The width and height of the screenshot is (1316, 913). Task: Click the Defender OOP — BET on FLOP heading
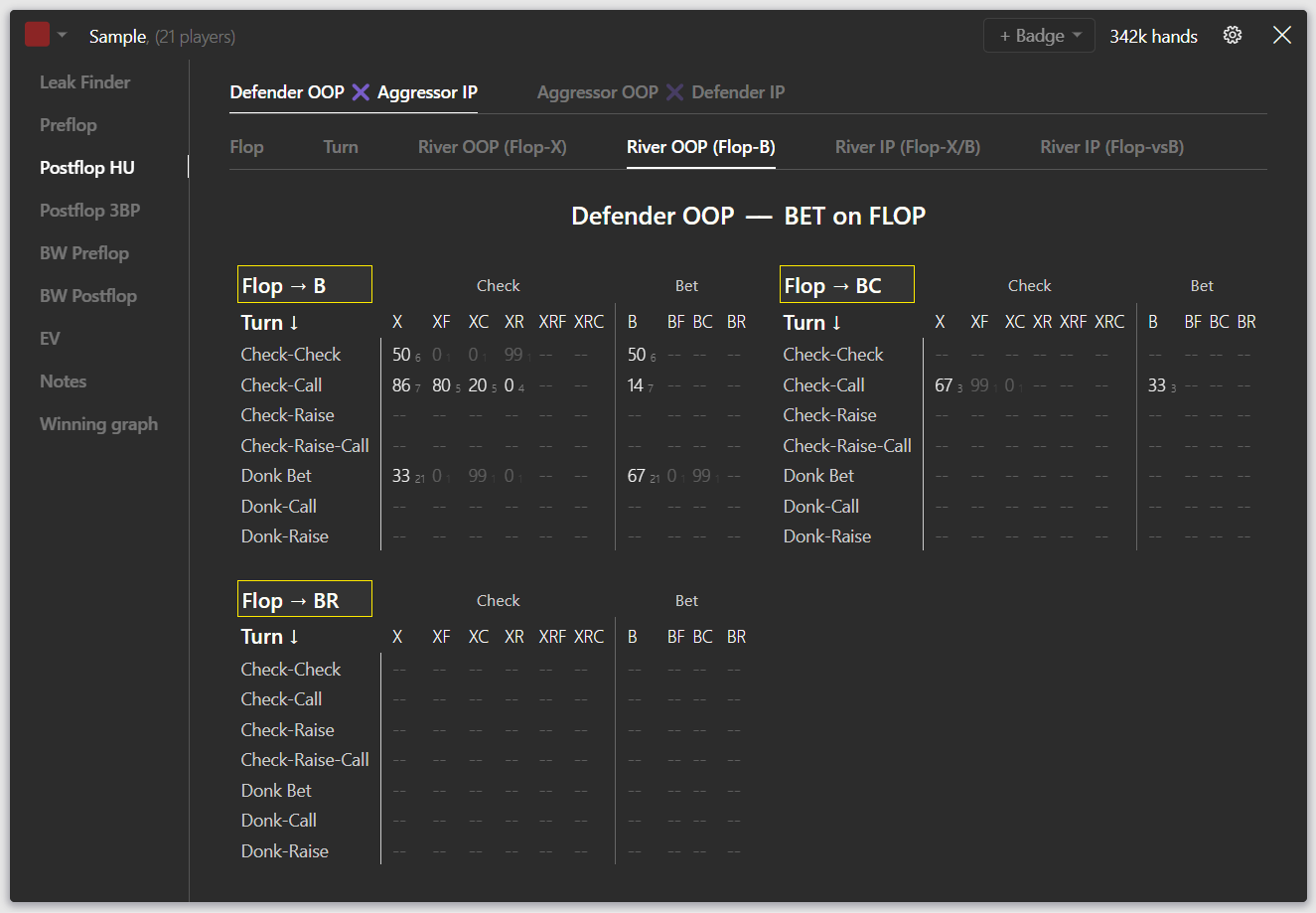click(x=749, y=216)
